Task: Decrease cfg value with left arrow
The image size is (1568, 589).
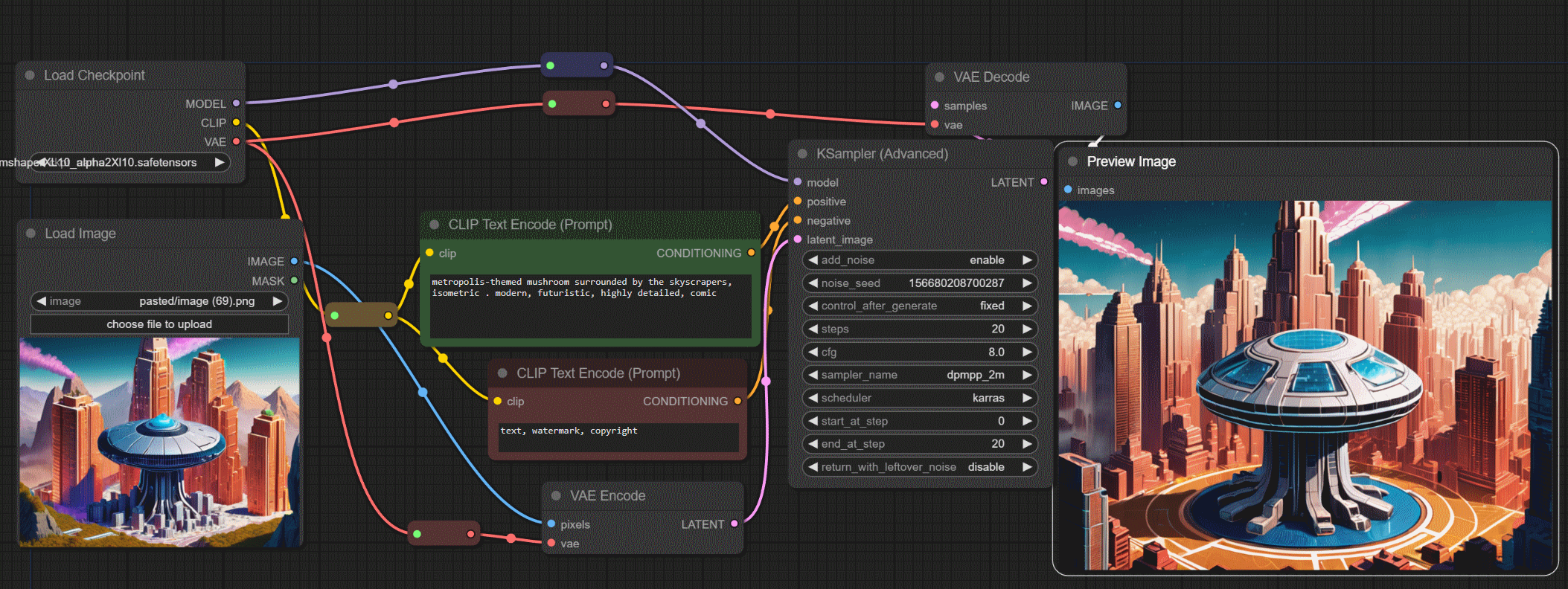Action: click(x=813, y=352)
